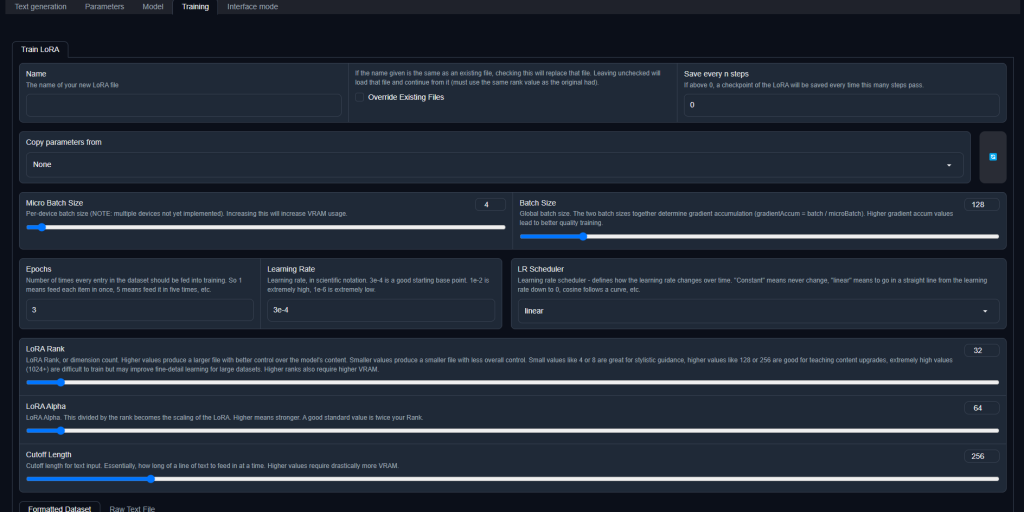The width and height of the screenshot is (1024, 512).
Task: Click the Learning Rate text field
Action: coord(381,310)
